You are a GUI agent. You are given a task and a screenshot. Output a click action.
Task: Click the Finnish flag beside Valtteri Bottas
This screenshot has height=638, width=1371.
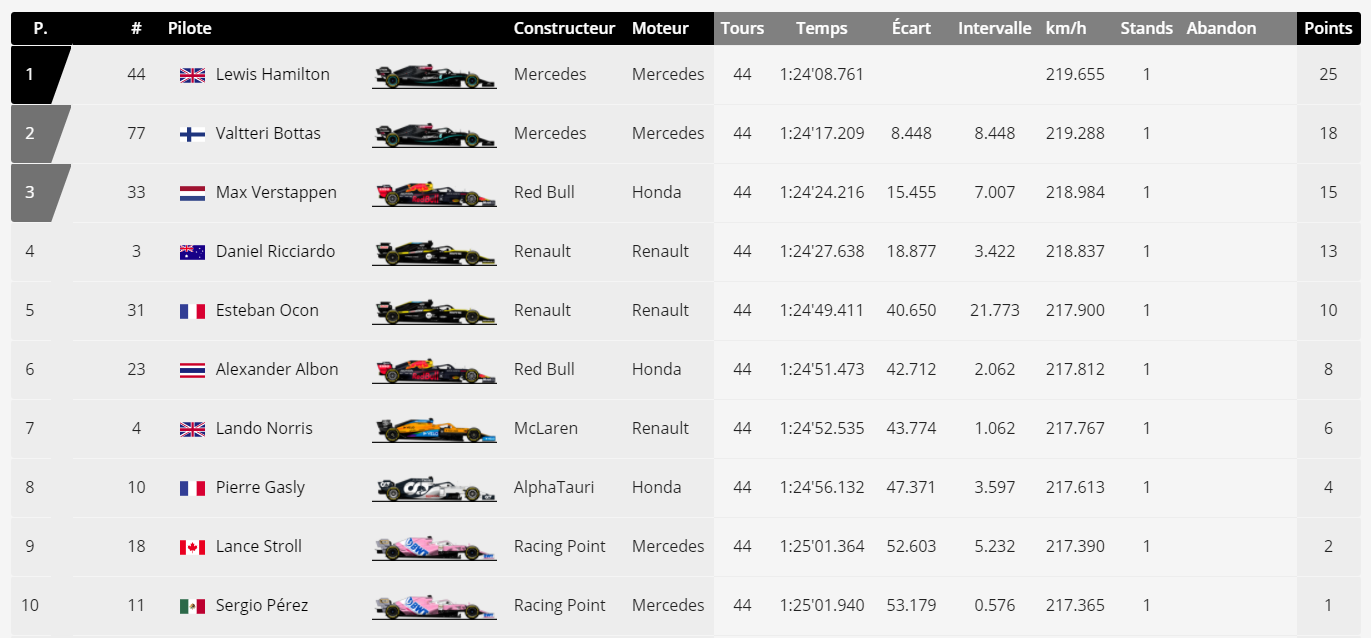(192, 134)
